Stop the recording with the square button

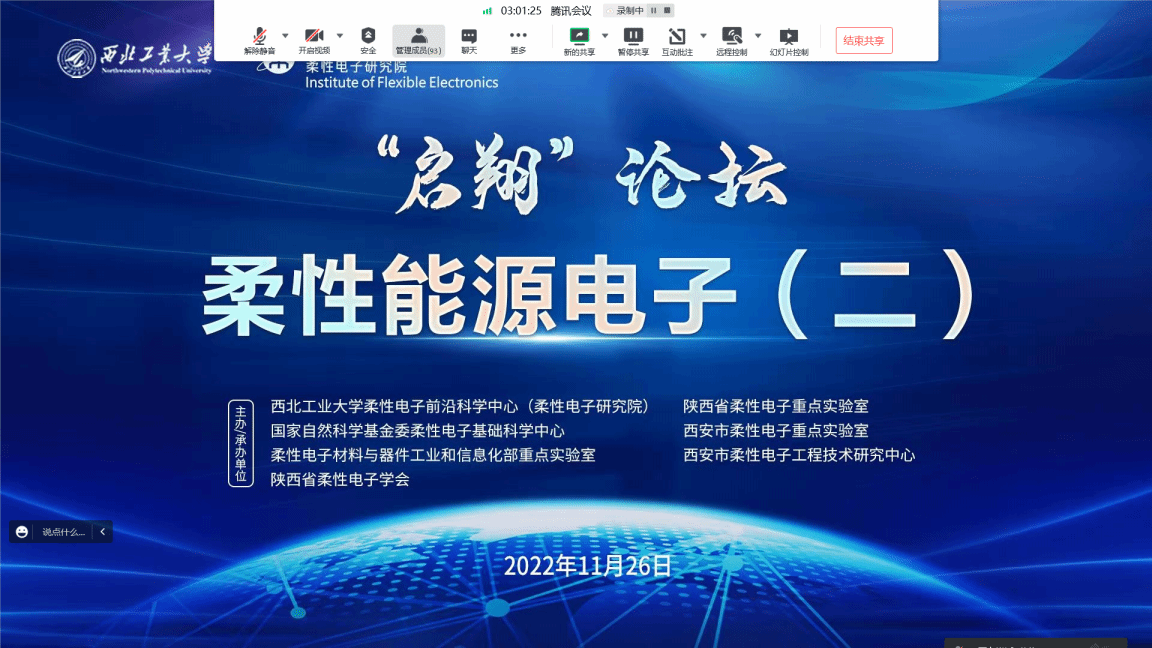(x=667, y=11)
